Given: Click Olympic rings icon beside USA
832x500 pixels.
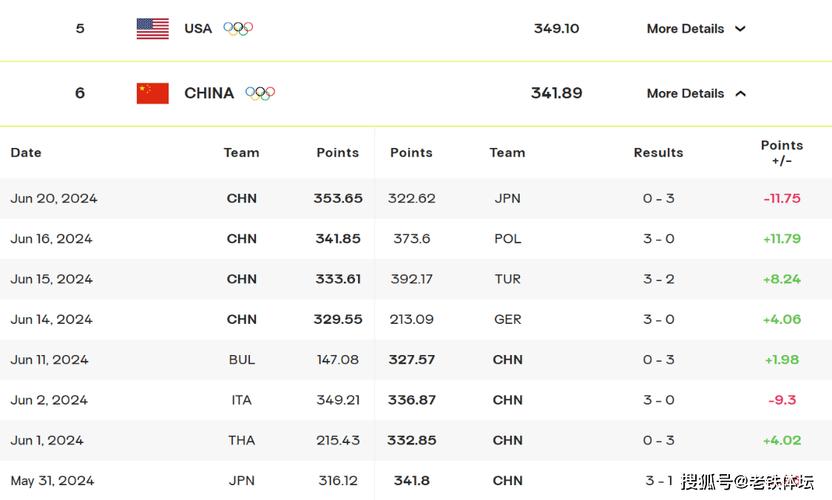Looking at the screenshot, I should point(238,29).
